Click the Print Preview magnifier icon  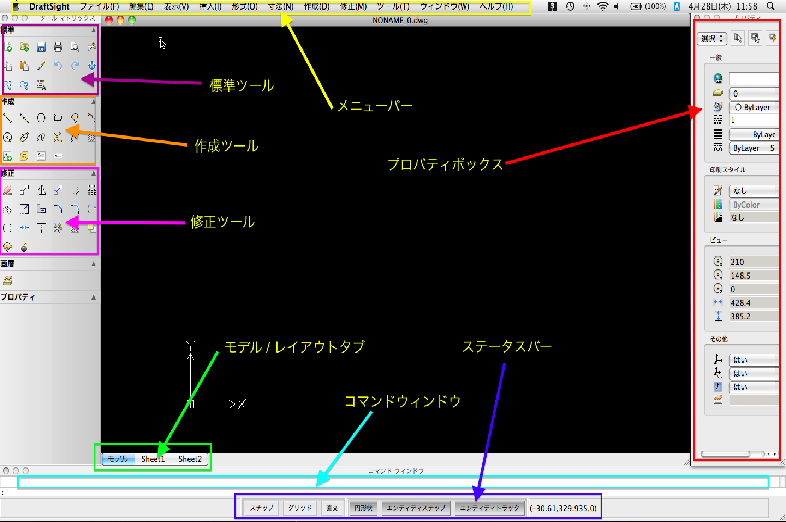tap(75, 47)
